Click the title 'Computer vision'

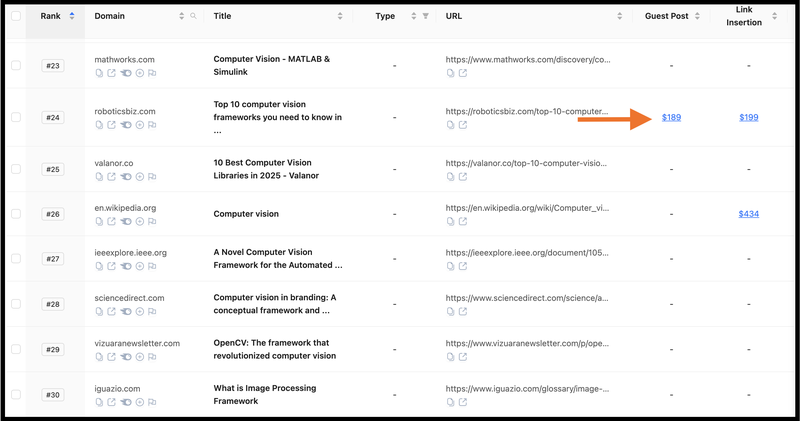click(246, 214)
